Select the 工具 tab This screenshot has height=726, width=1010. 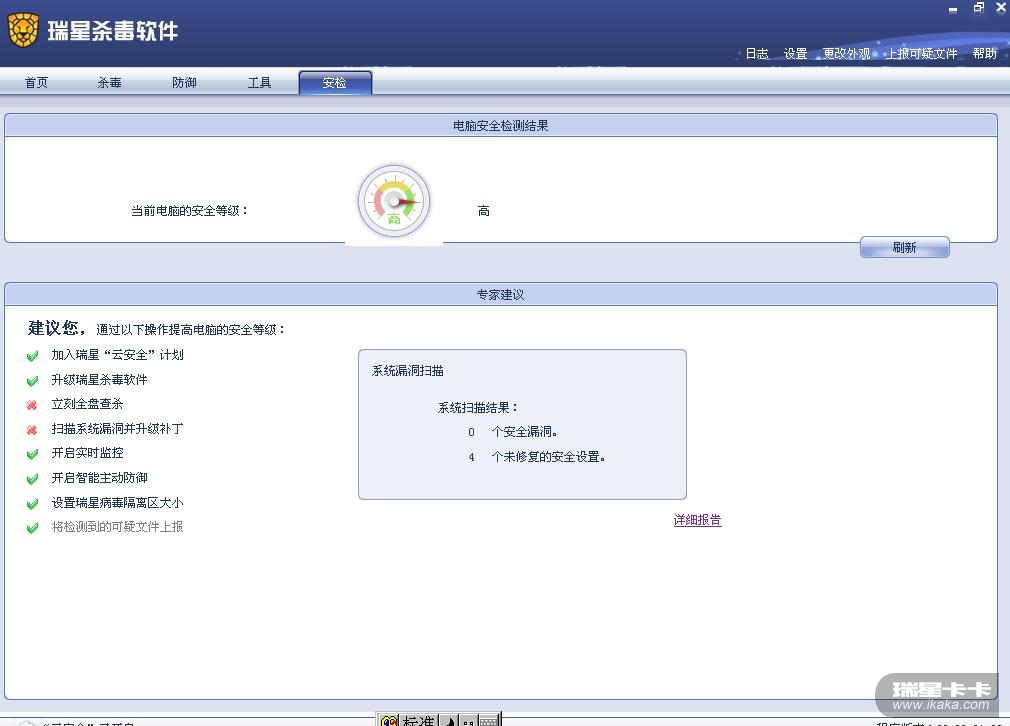click(260, 82)
